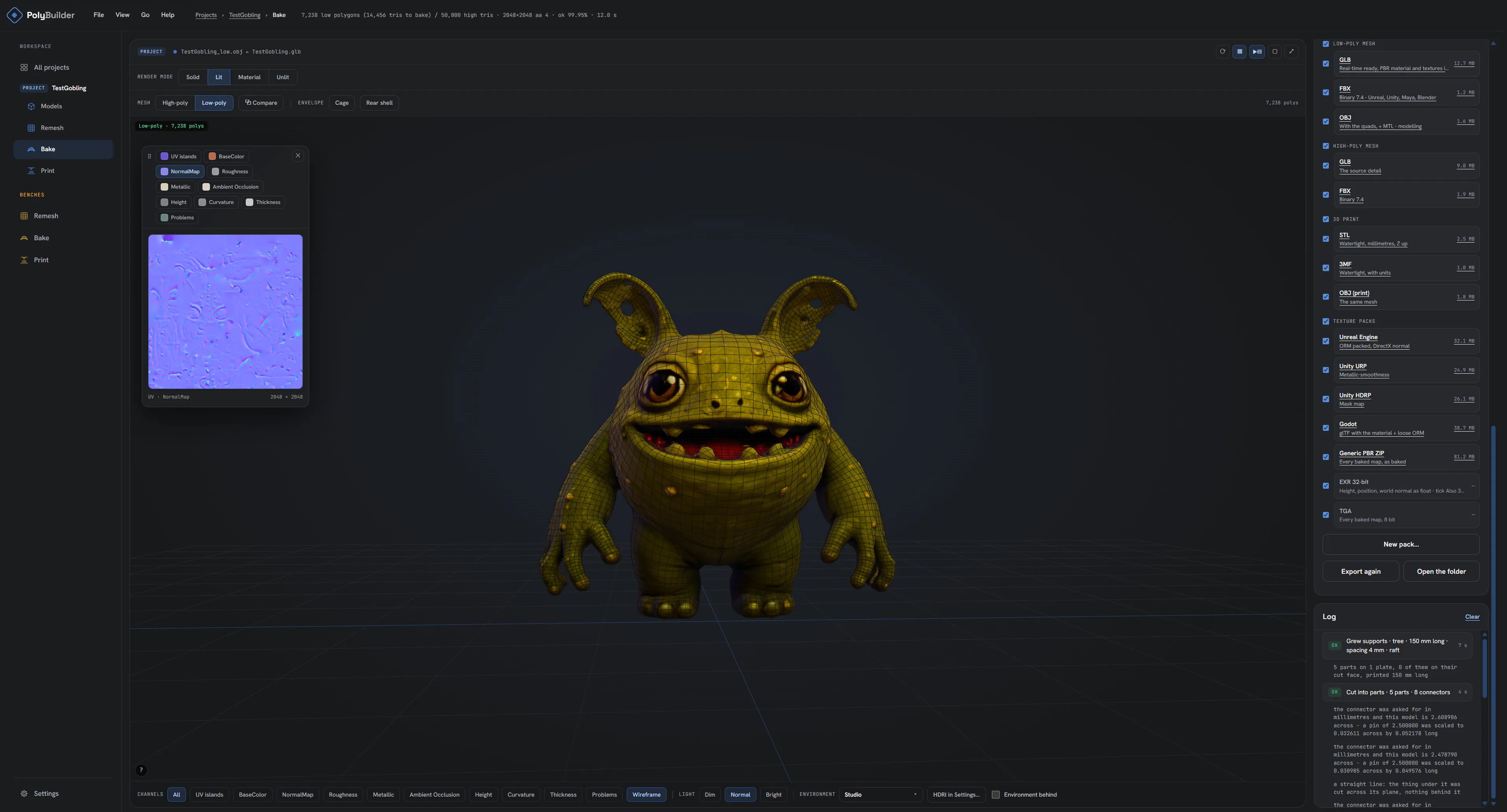Switch render mode to Material
1507x812 pixels.
tap(249, 77)
